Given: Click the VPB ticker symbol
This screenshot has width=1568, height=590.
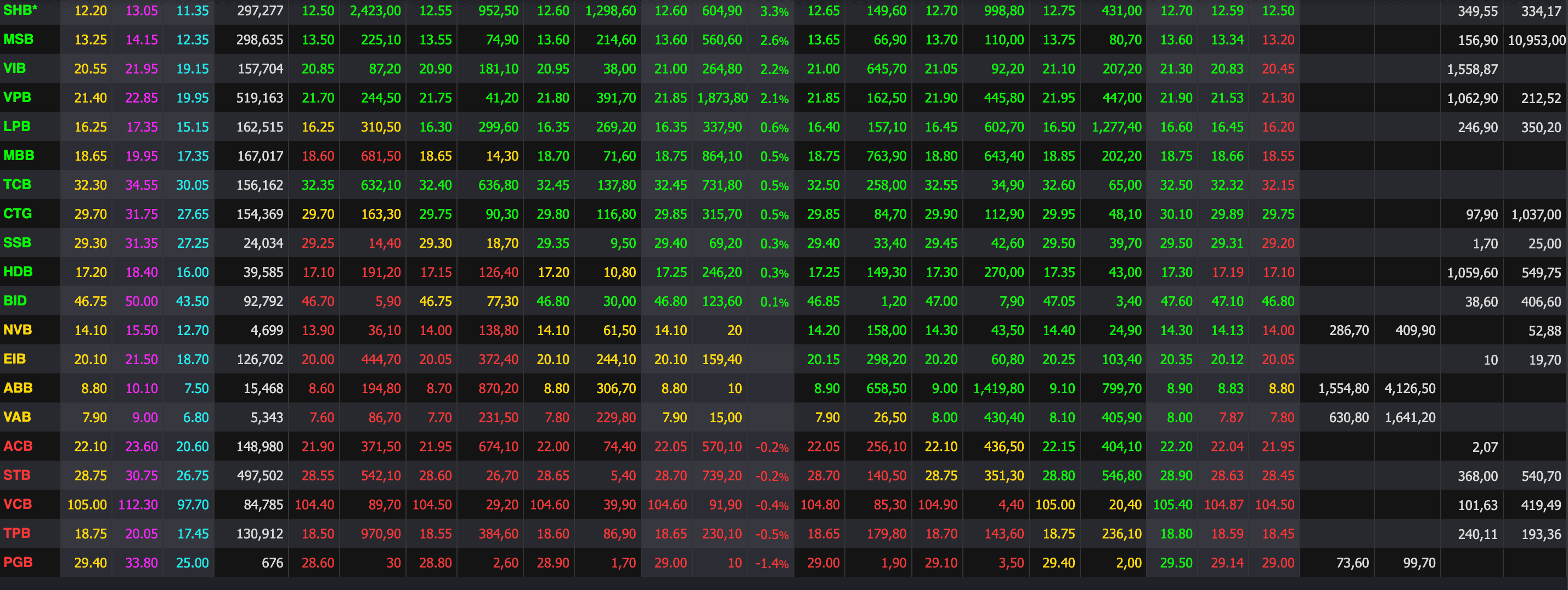Looking at the screenshot, I should point(17,97).
